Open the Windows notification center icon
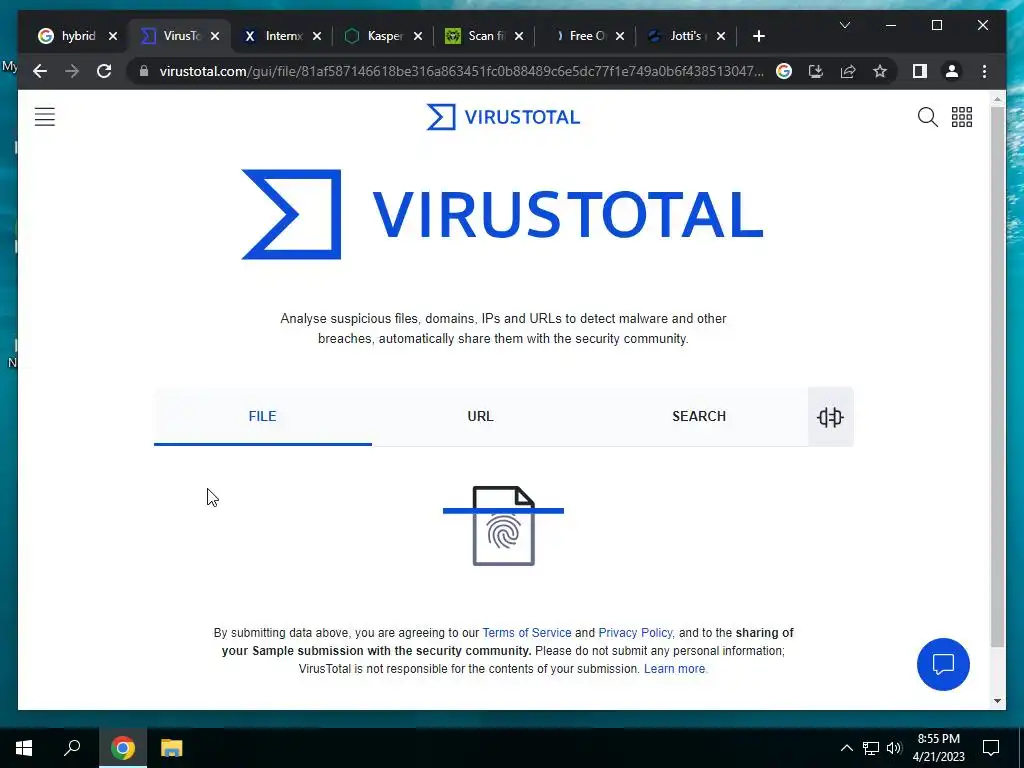Screen dimensions: 1024x768 (x=991, y=748)
